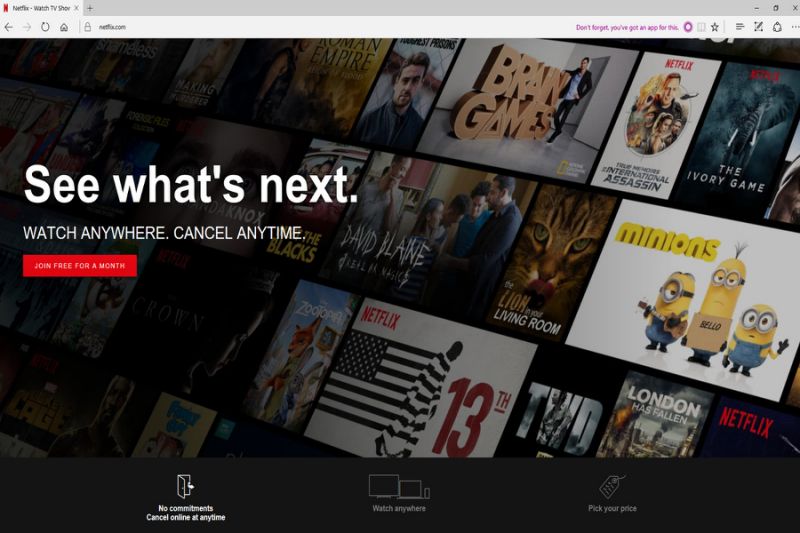
Task: Minimize the browser window
Action: [x=757, y=8]
